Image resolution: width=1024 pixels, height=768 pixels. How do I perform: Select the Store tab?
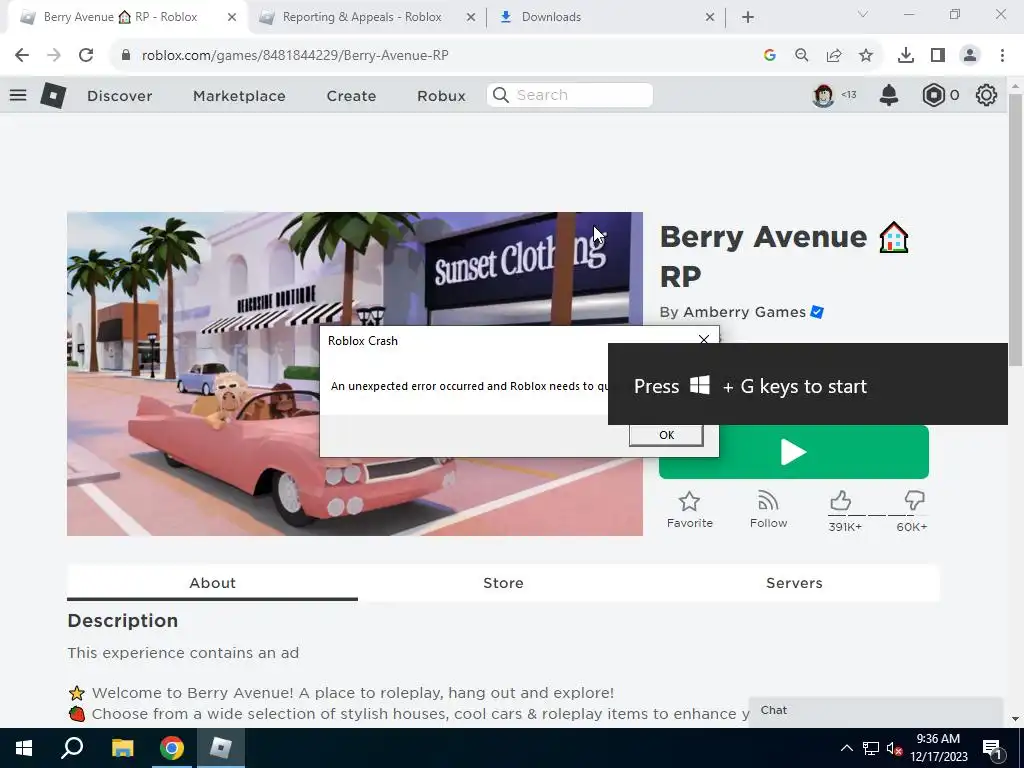point(503,583)
